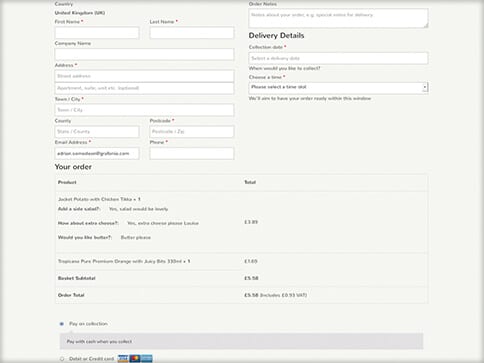Click the Basket Subtotal label
This screenshot has height=363, width=484.
tap(77, 278)
